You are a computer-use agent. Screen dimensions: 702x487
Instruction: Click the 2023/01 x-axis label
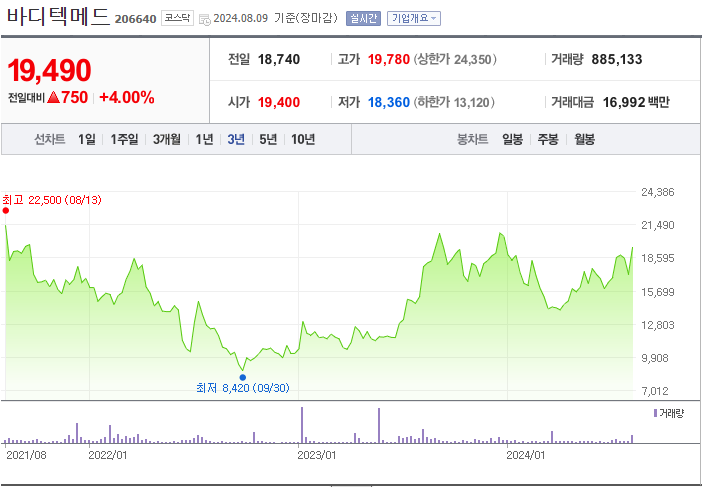tap(317, 455)
